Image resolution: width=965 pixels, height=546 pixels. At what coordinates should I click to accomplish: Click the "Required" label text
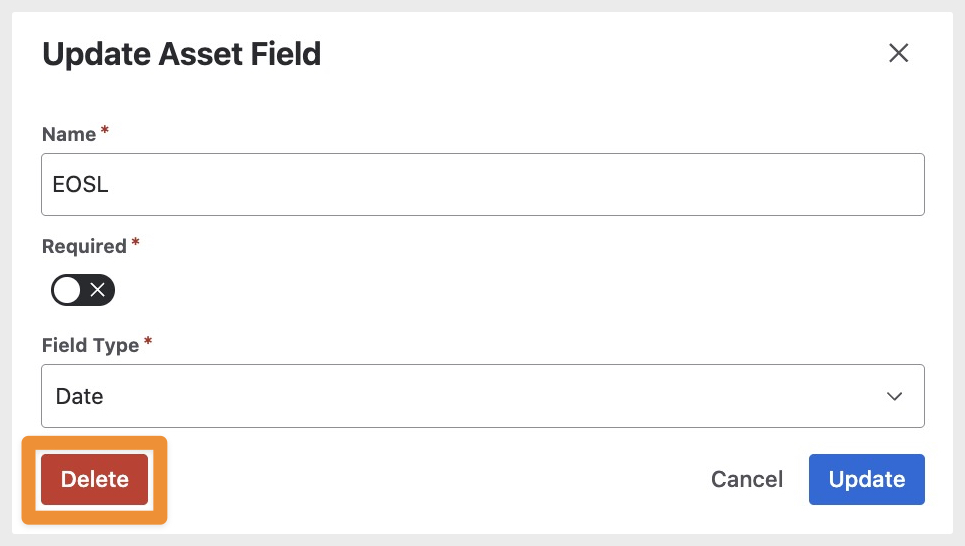(84, 246)
